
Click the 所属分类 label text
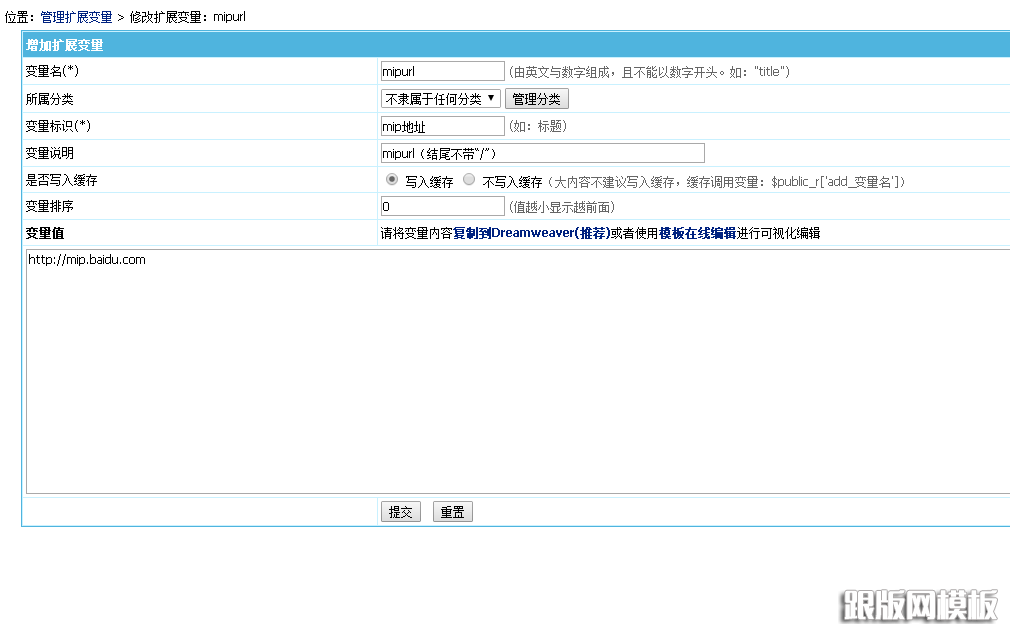50,99
